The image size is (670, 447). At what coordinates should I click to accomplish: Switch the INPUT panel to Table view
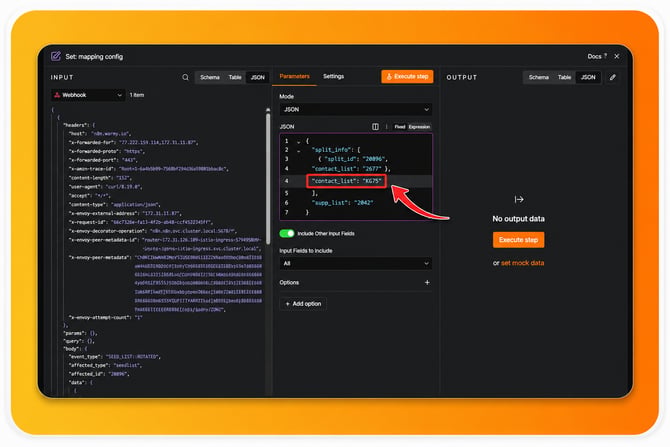[x=235, y=77]
